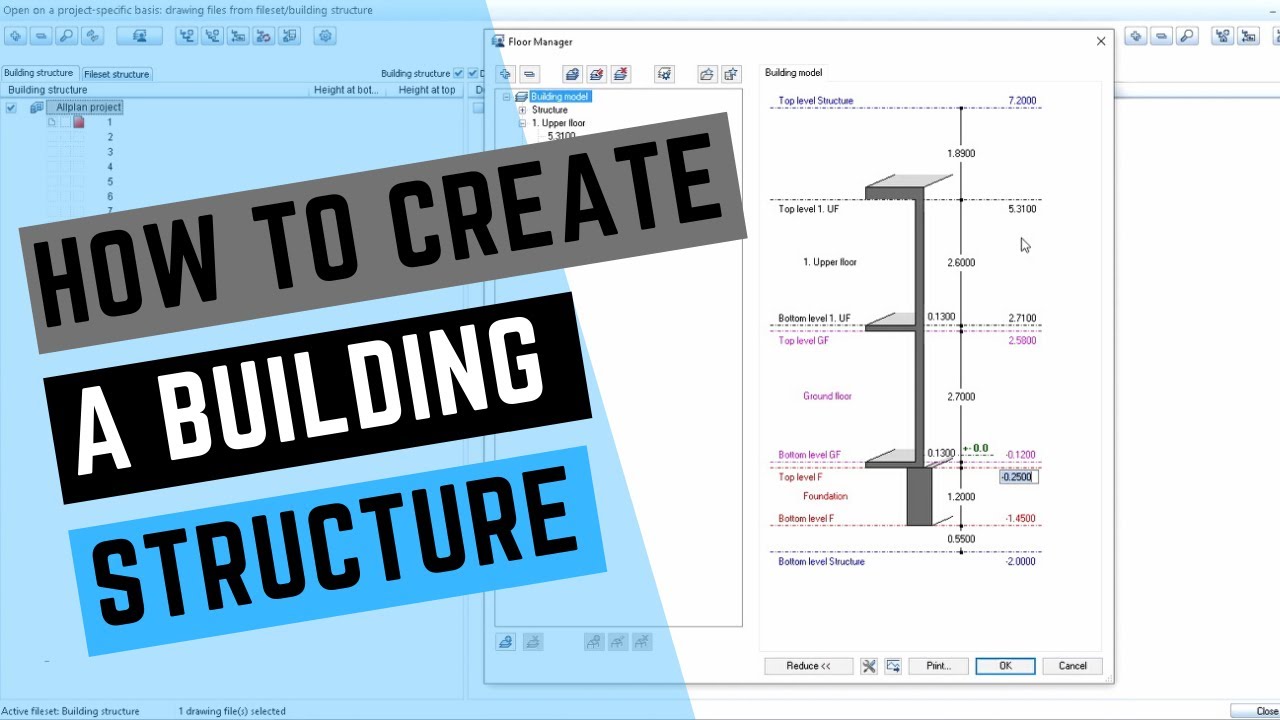The height and width of the screenshot is (720, 1280).
Task: Click open favorite folder-star icon in Floor Manager
Action: (x=707, y=74)
